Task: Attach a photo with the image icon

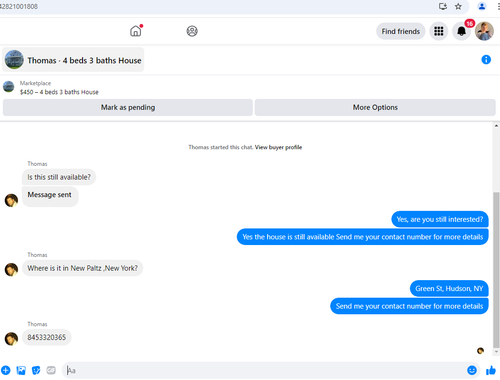Action: click(21, 370)
